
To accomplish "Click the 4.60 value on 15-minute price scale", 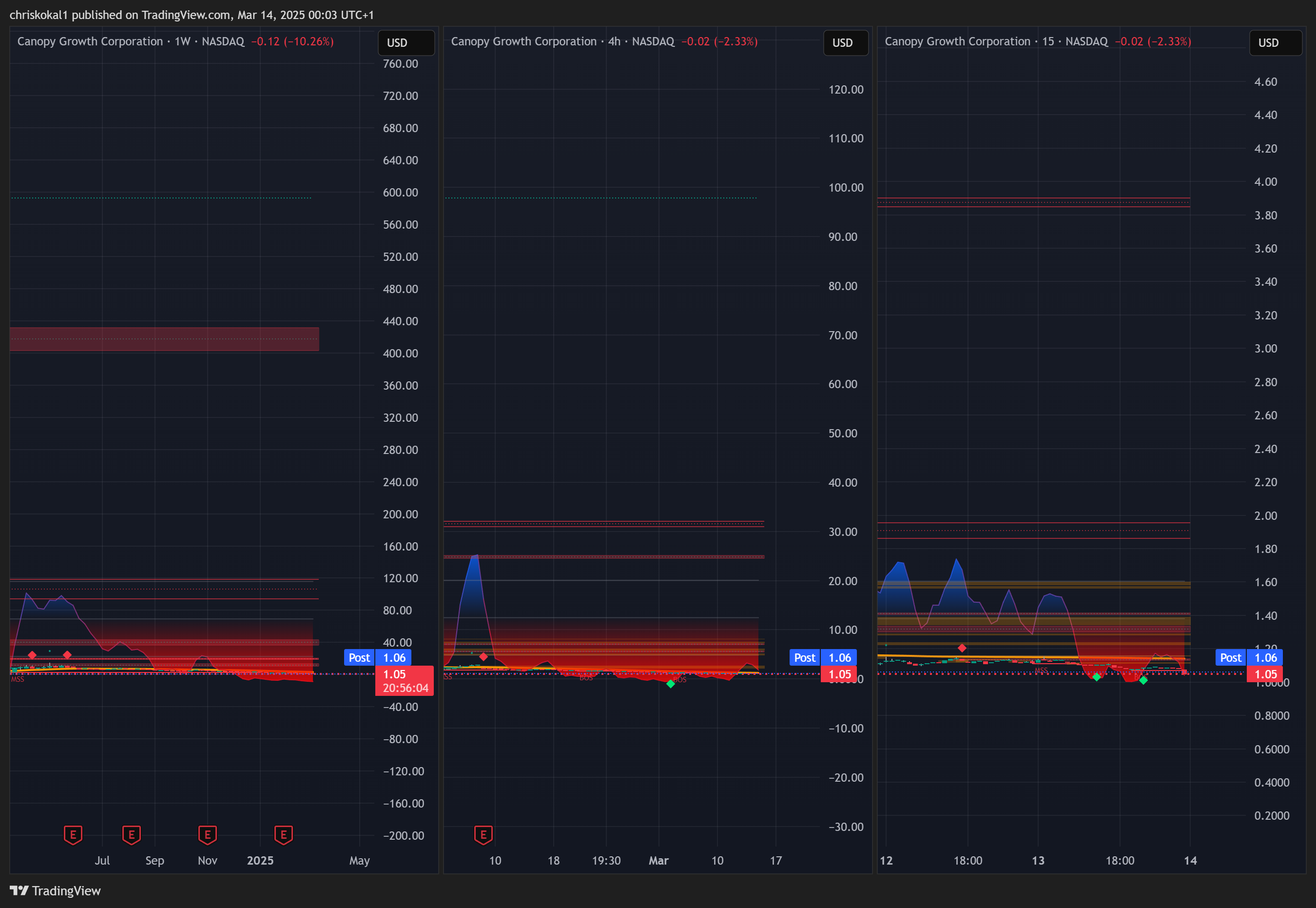I will [1266, 82].
